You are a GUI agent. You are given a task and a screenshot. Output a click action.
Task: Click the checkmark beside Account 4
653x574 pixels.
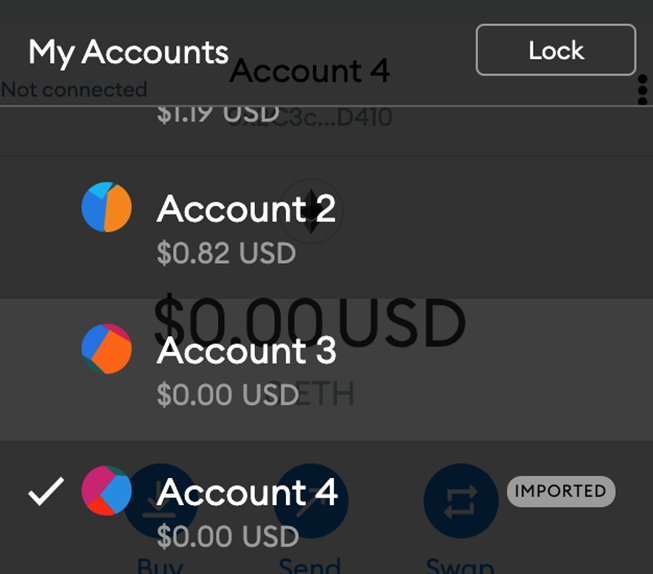point(45,491)
